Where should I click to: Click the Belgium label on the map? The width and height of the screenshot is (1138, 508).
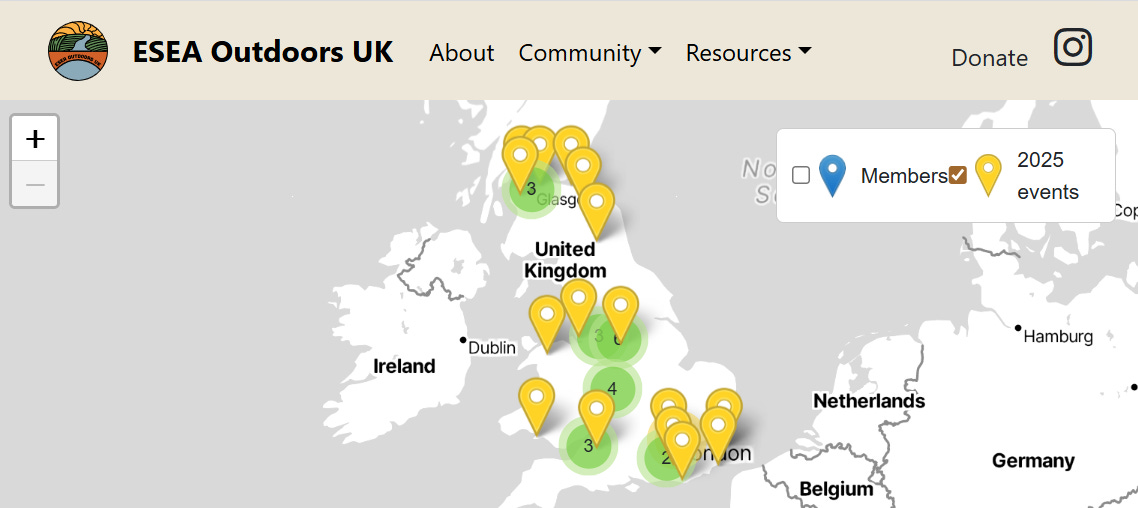[x=836, y=488]
